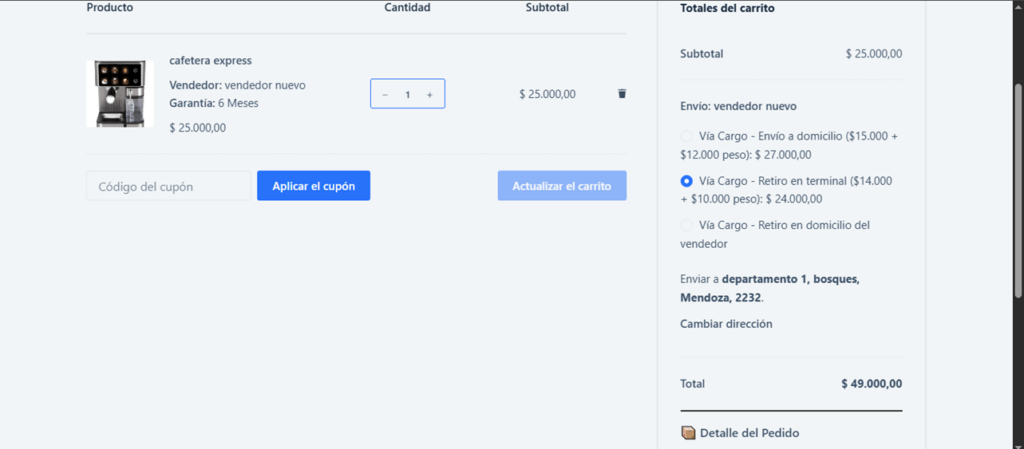Select Vía Cargo Retiro en terminal option
The height and width of the screenshot is (449, 1024).
click(x=686, y=181)
